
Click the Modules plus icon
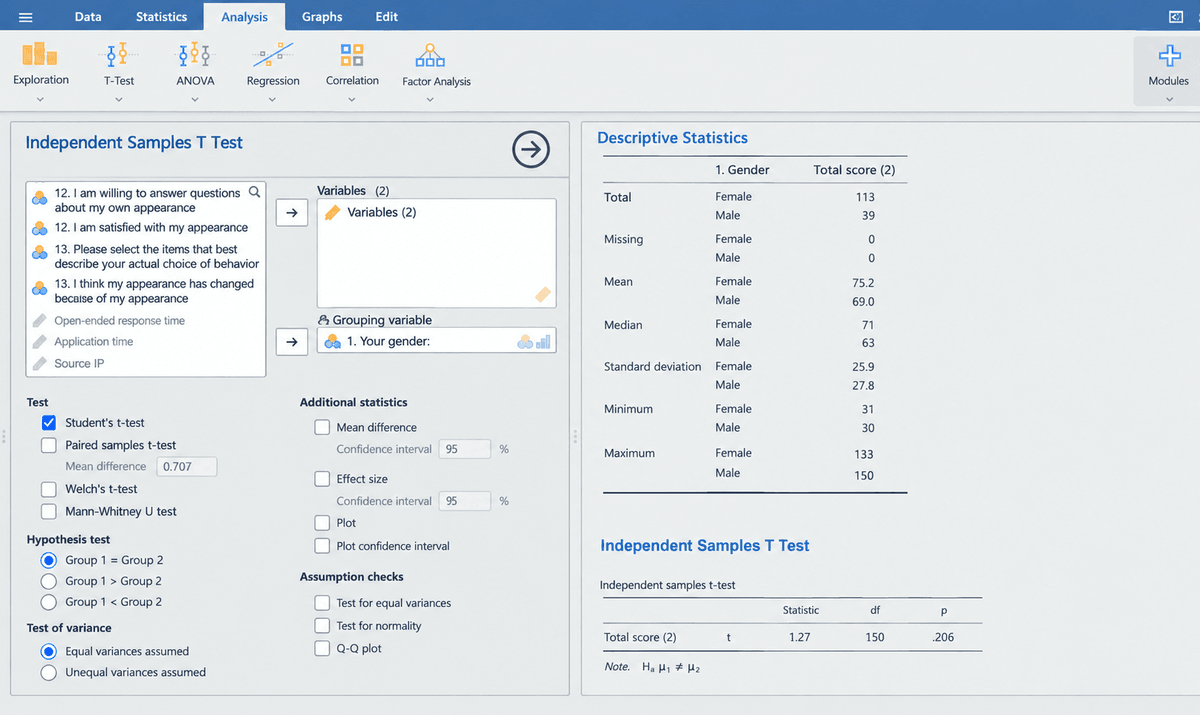[1168, 55]
